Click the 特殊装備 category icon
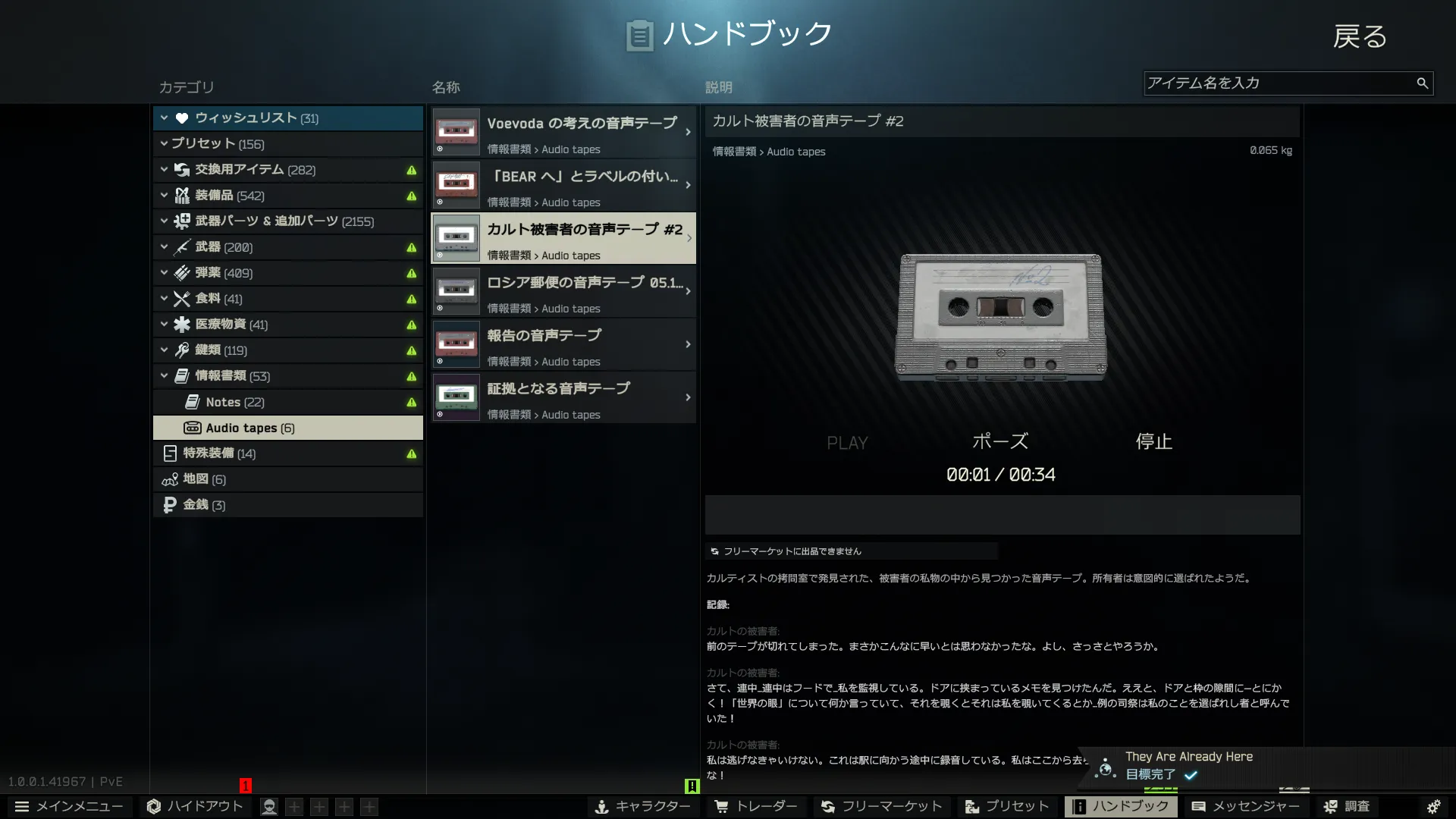The image size is (1456, 819). [x=170, y=453]
